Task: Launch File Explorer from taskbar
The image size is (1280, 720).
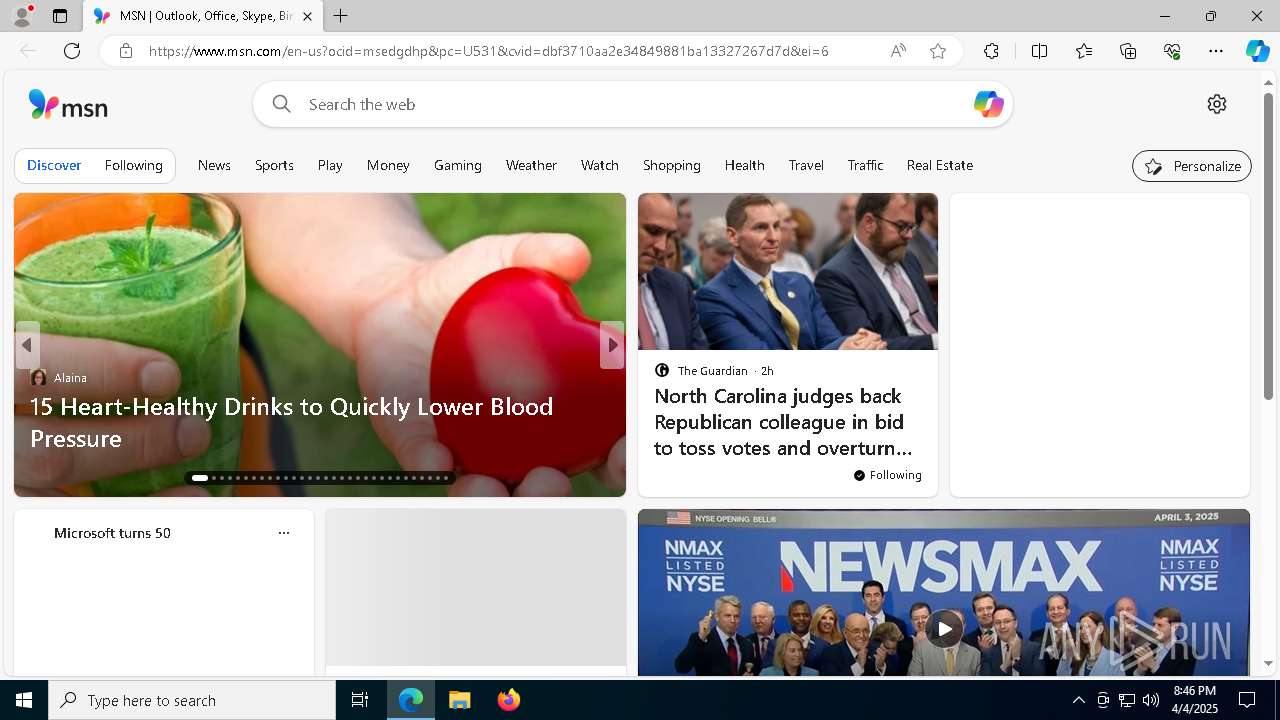Action: (x=460, y=700)
